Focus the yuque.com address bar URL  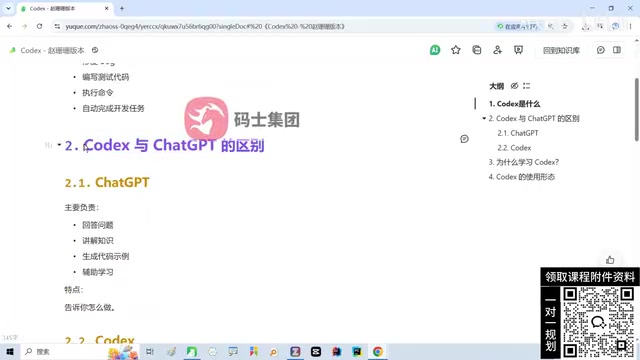pyautogui.click(x=205, y=26)
